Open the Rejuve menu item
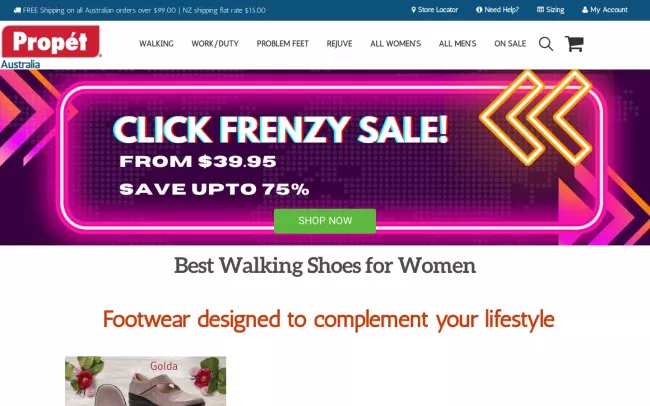This screenshot has height=406, width=650. tap(340, 44)
